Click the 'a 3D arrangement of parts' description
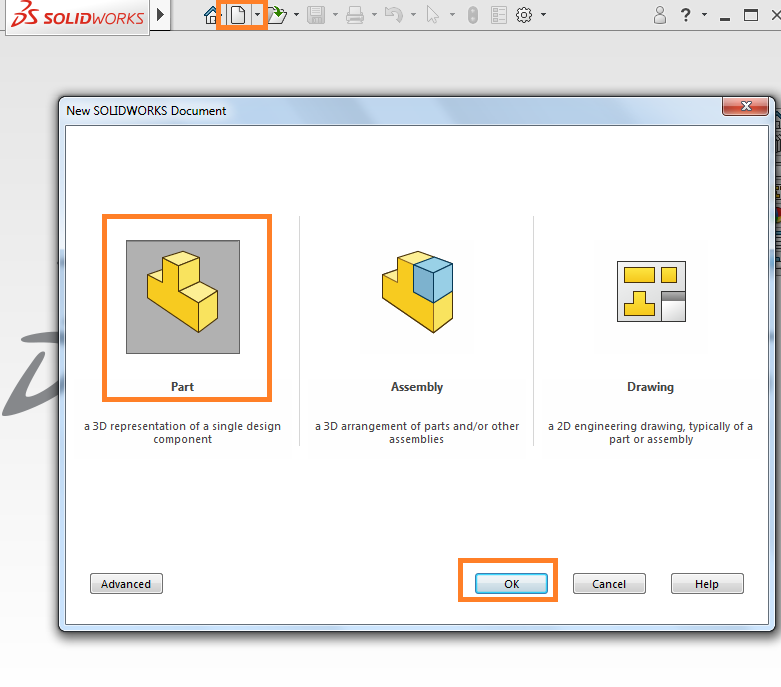The height and width of the screenshot is (687, 781). (x=417, y=433)
